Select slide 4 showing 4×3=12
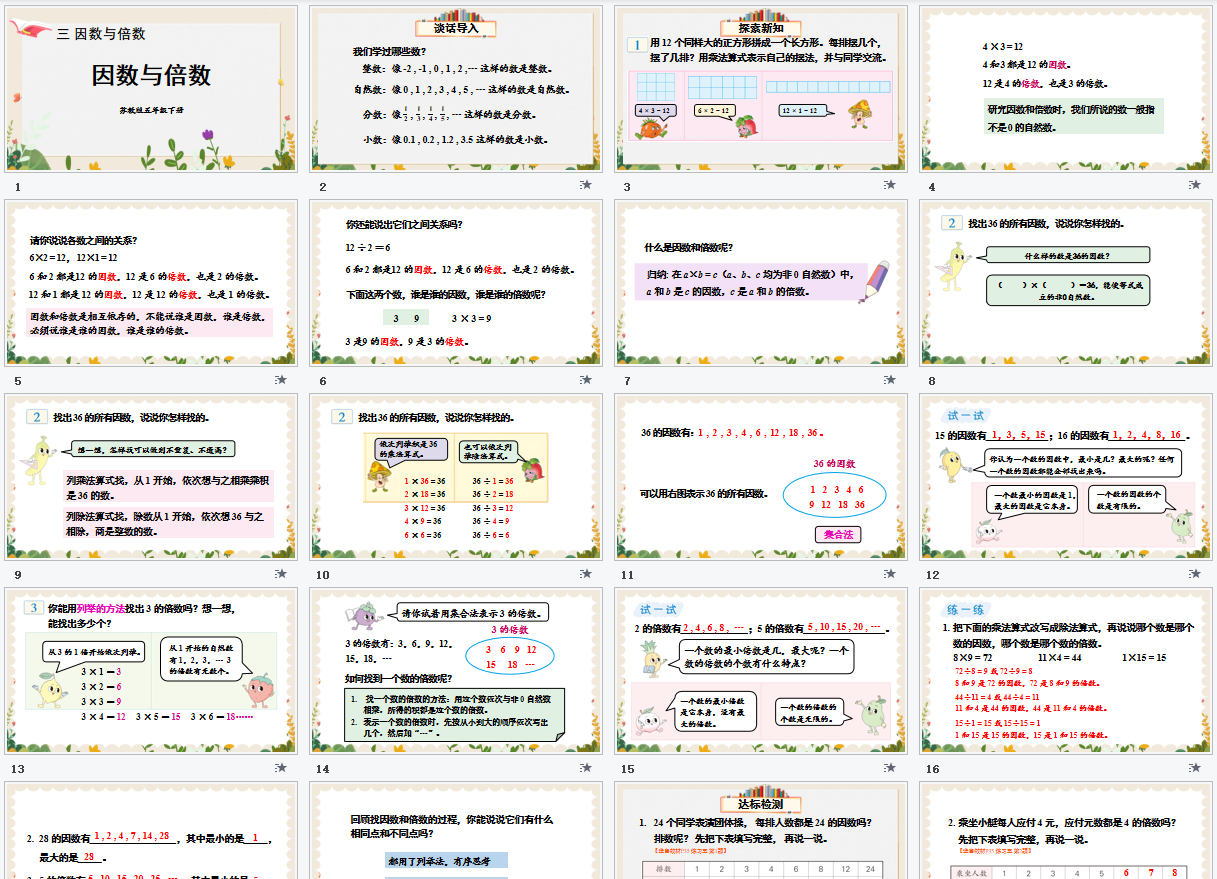The image size is (1217, 879). coord(1066,88)
